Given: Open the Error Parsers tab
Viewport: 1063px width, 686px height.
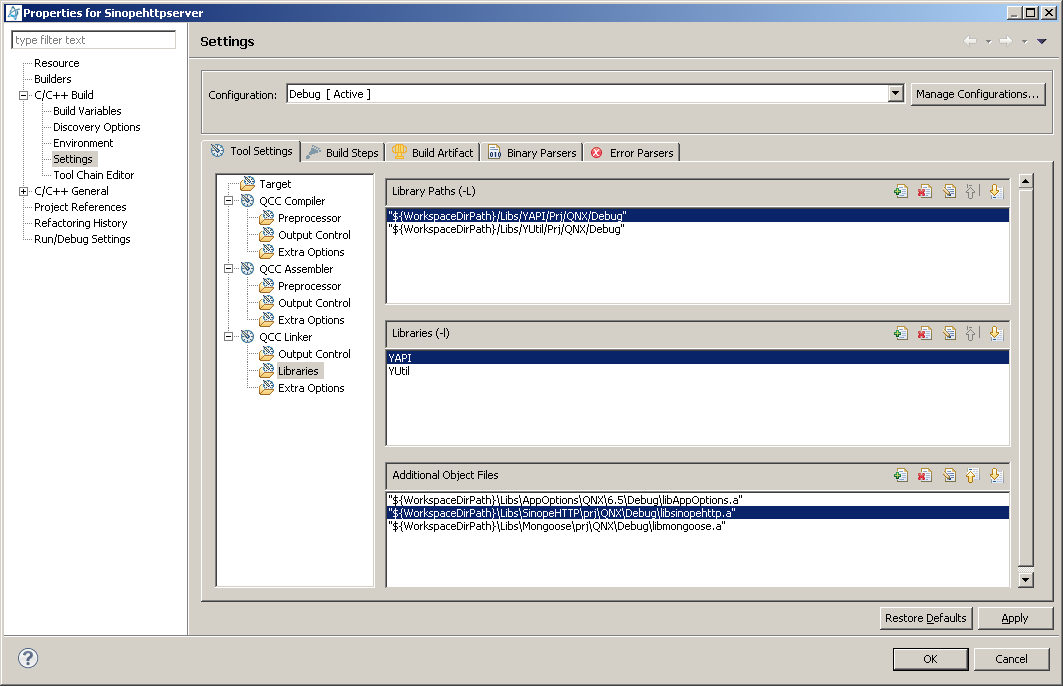Looking at the screenshot, I should (x=632, y=153).
